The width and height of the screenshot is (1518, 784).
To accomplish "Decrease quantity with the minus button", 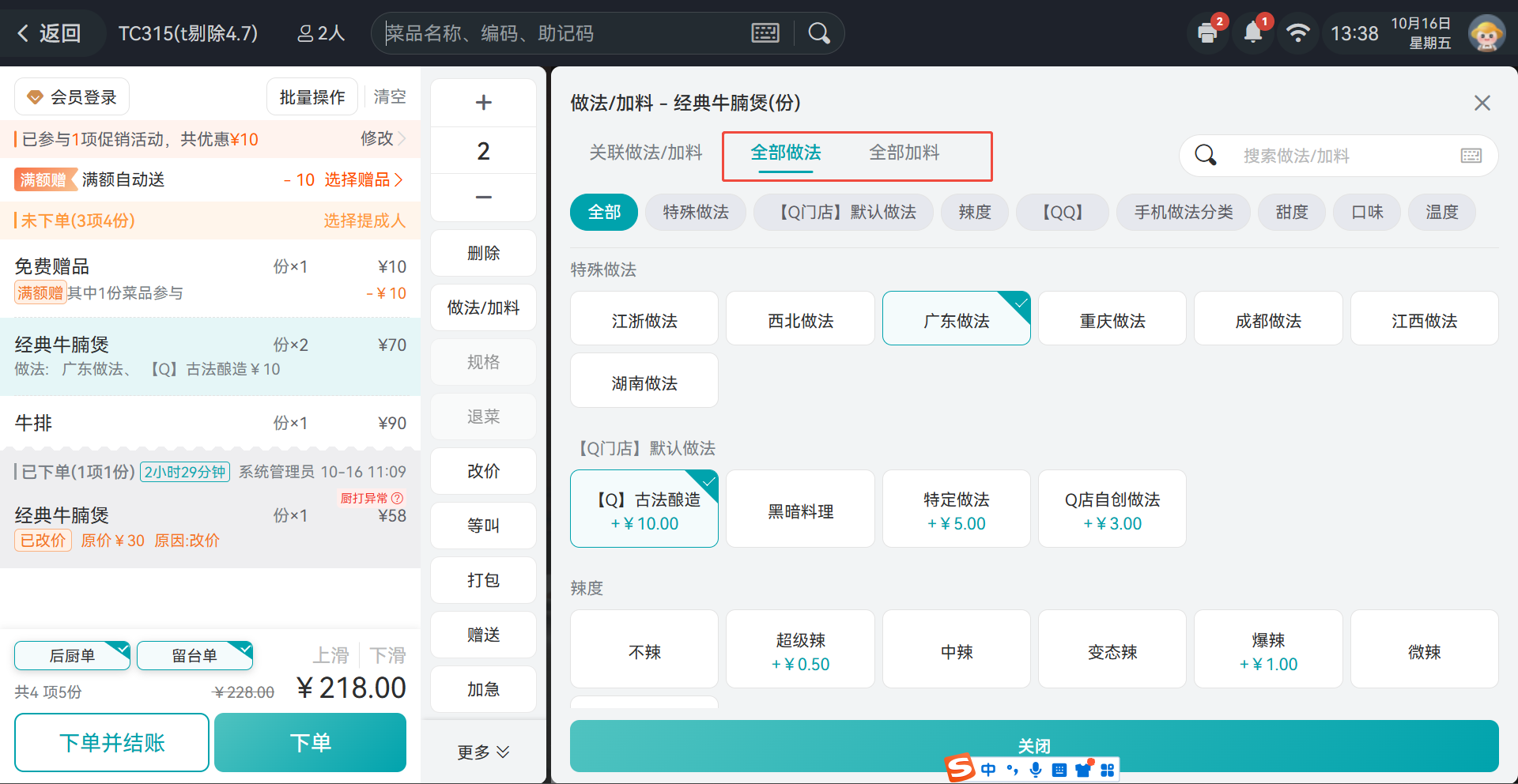I will click(x=483, y=197).
